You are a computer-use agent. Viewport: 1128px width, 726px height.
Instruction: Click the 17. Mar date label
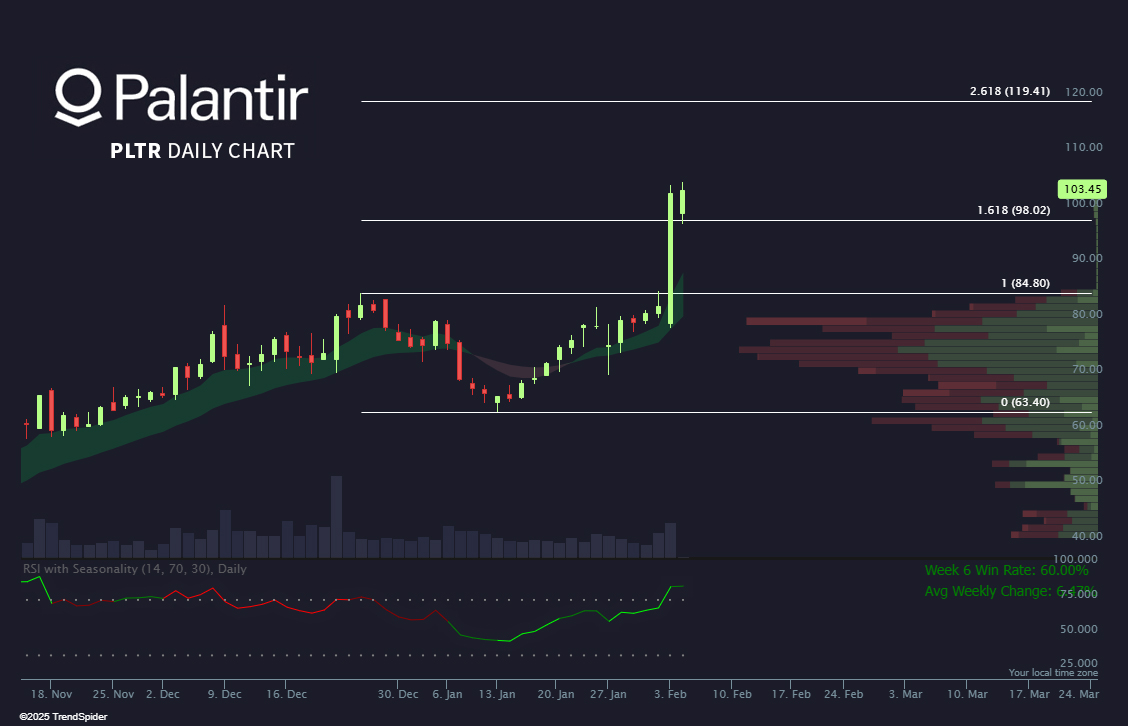click(x=1029, y=694)
